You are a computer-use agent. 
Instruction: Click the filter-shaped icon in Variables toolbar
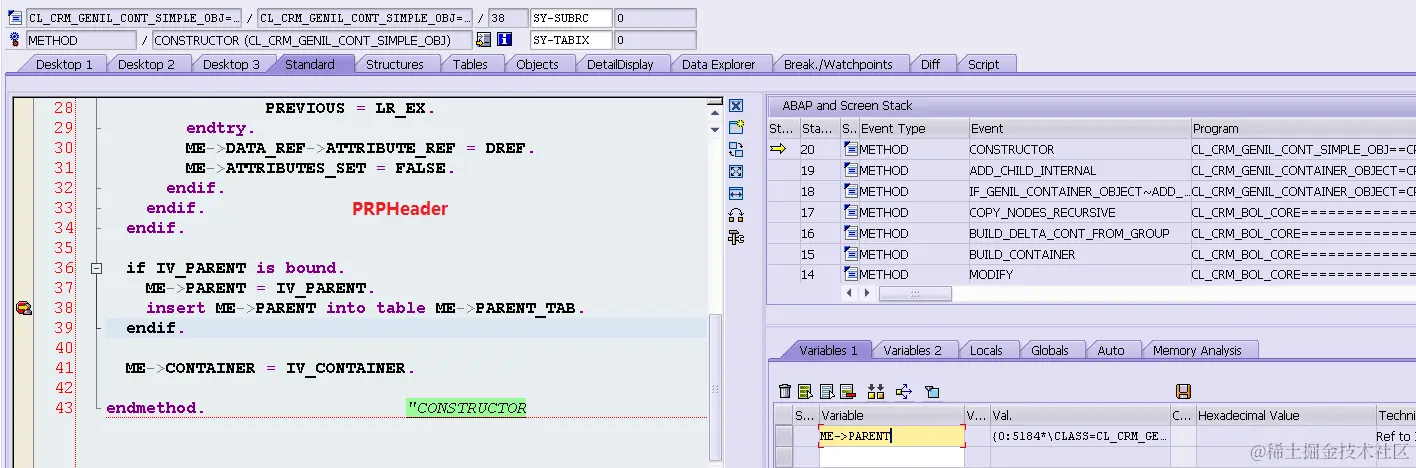(932, 391)
